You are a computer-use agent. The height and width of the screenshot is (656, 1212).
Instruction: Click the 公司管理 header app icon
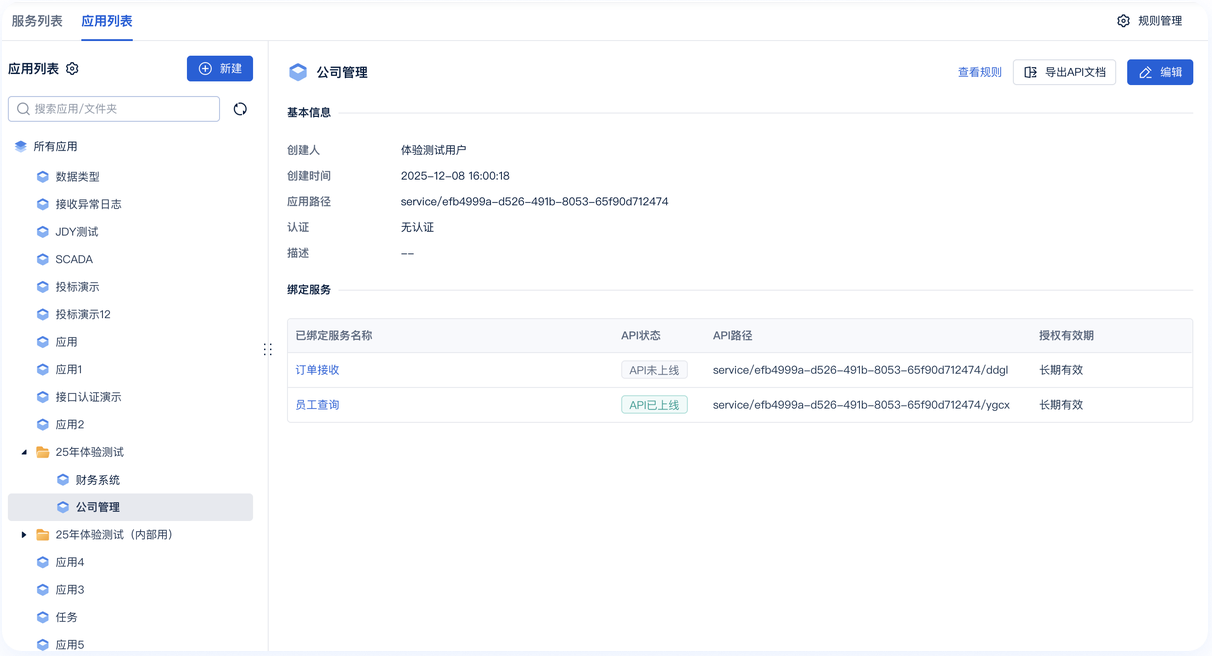tap(298, 72)
